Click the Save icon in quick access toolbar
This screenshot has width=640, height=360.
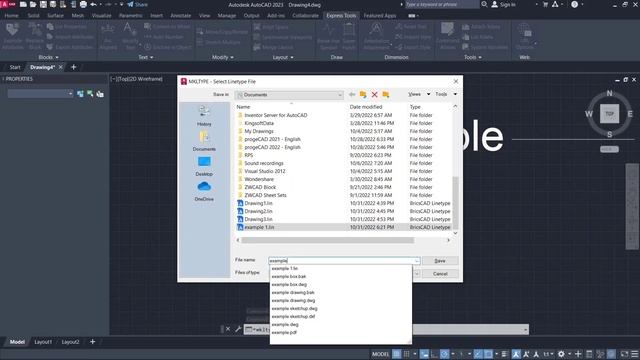point(43,4)
